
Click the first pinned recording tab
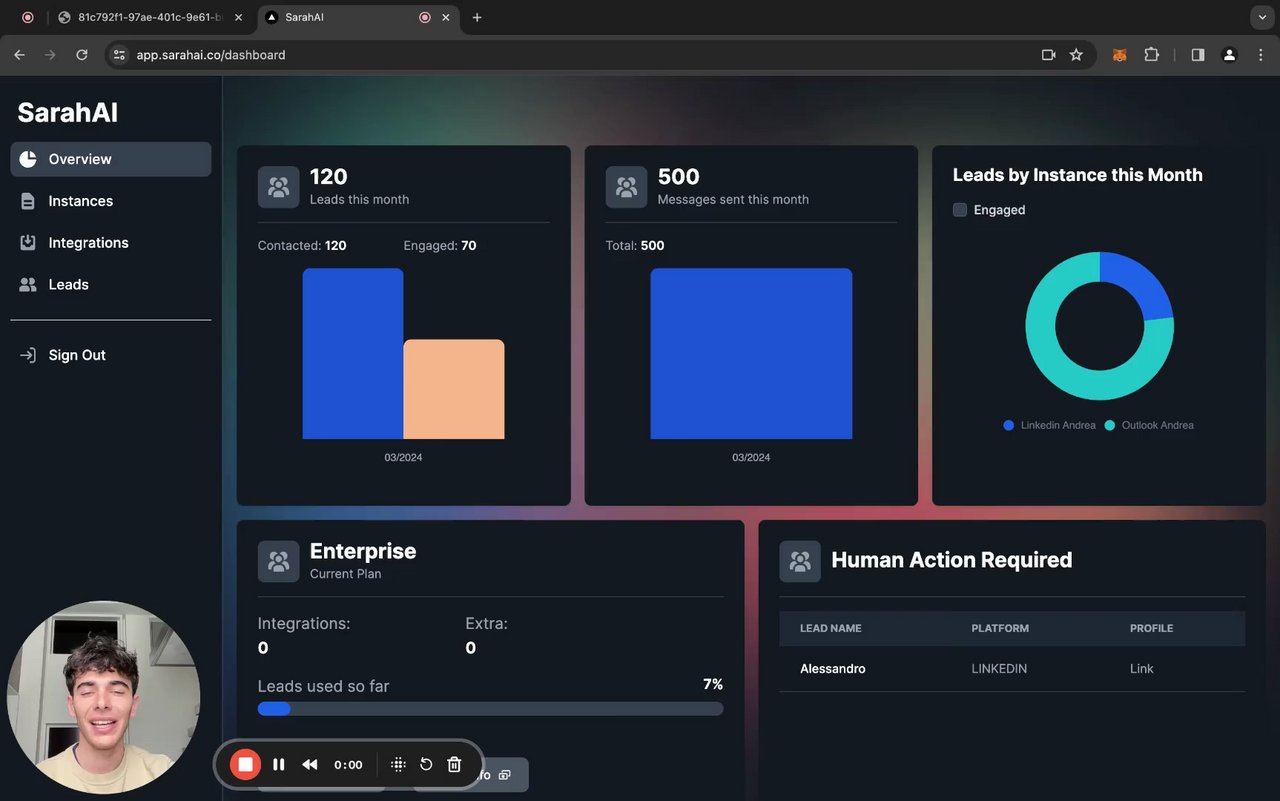coord(27,17)
